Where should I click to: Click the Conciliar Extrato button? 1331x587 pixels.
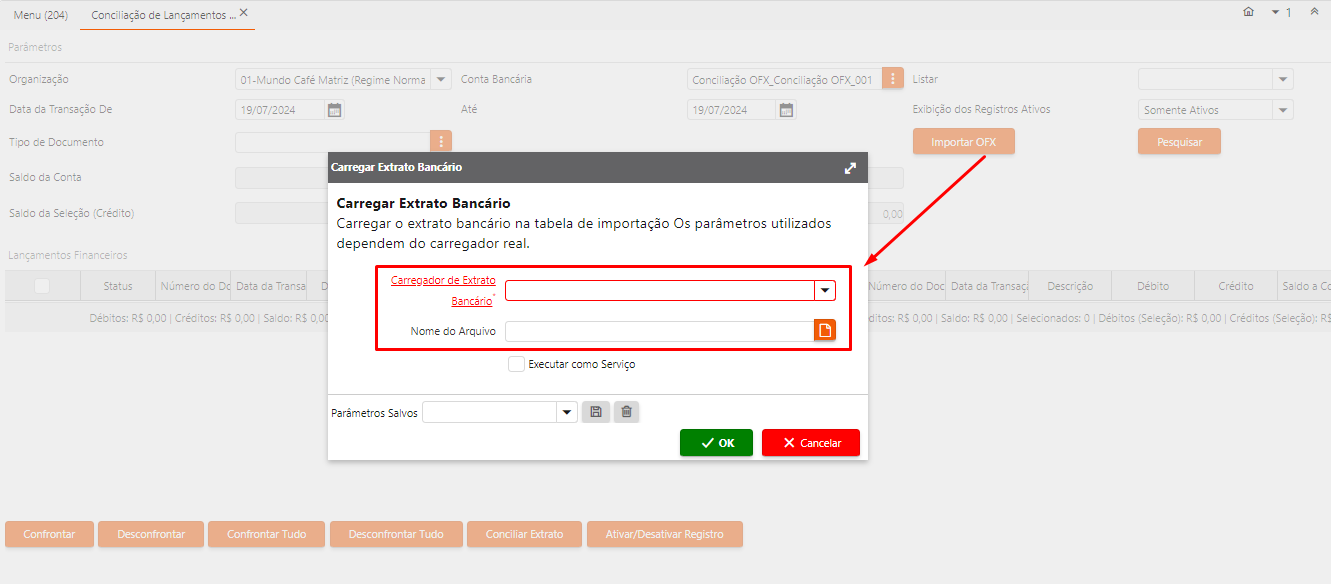524,534
